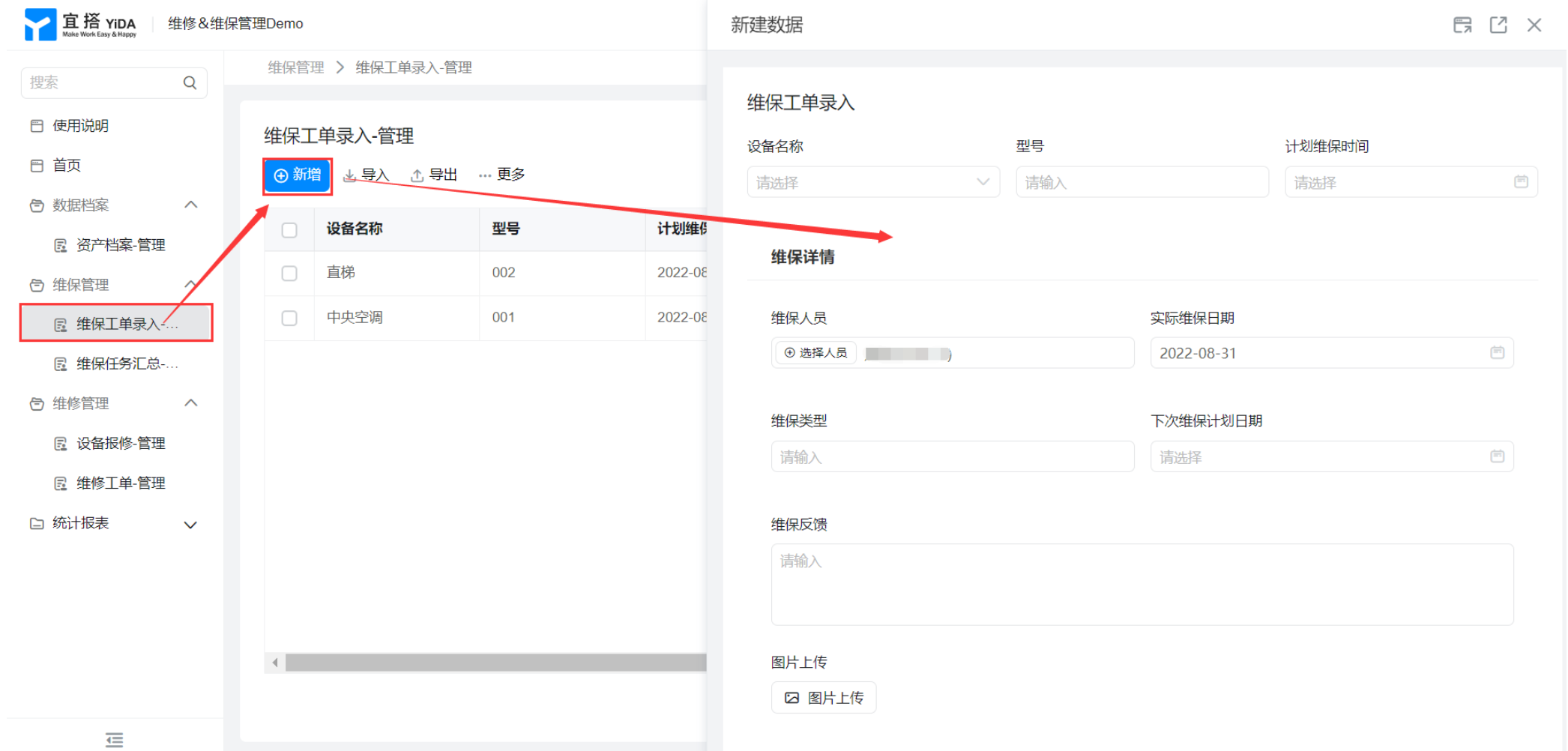Open calendar icon for 下次维保计划日期

click(x=1497, y=456)
